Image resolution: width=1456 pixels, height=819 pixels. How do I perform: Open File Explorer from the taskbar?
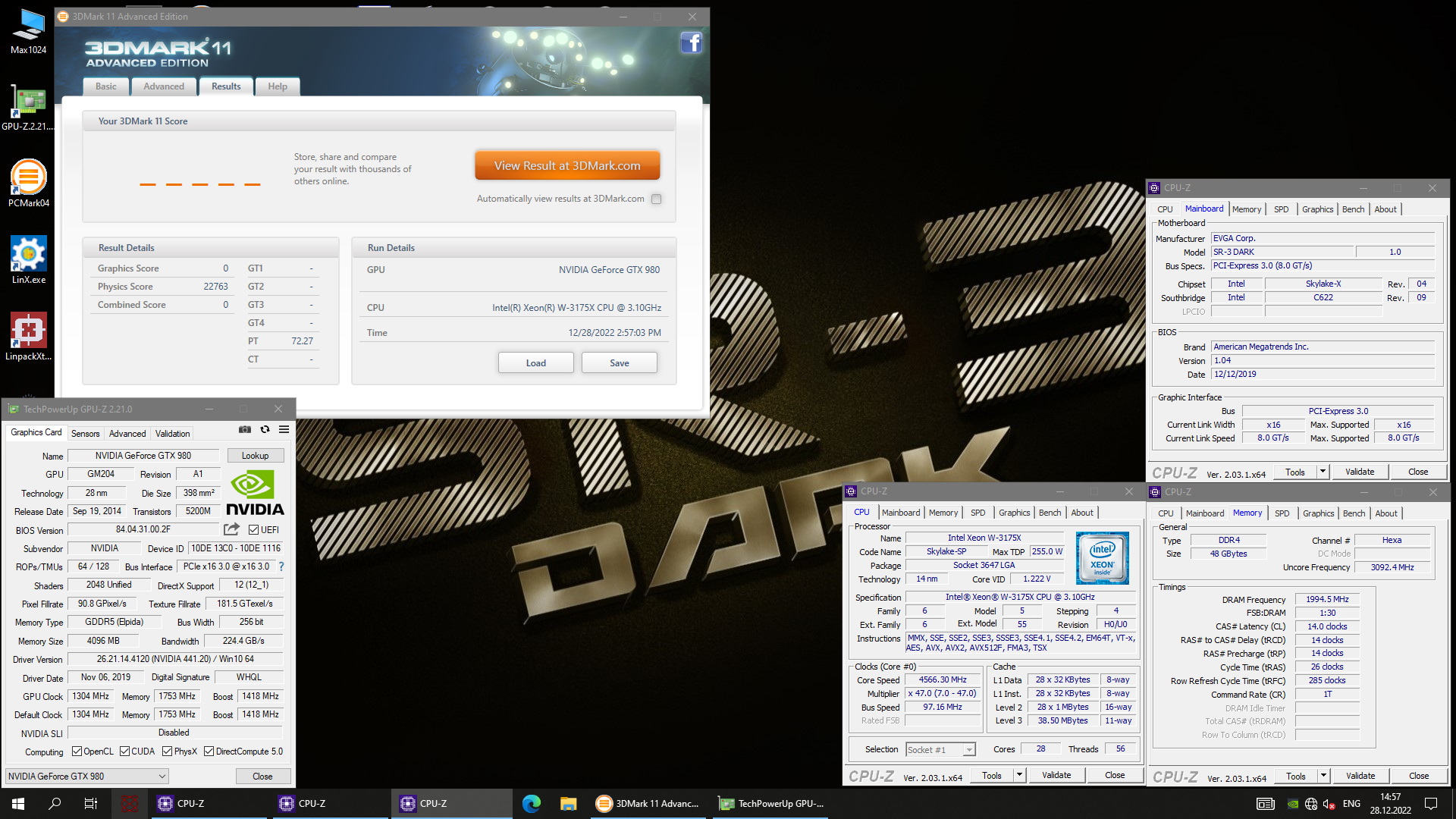(x=568, y=804)
